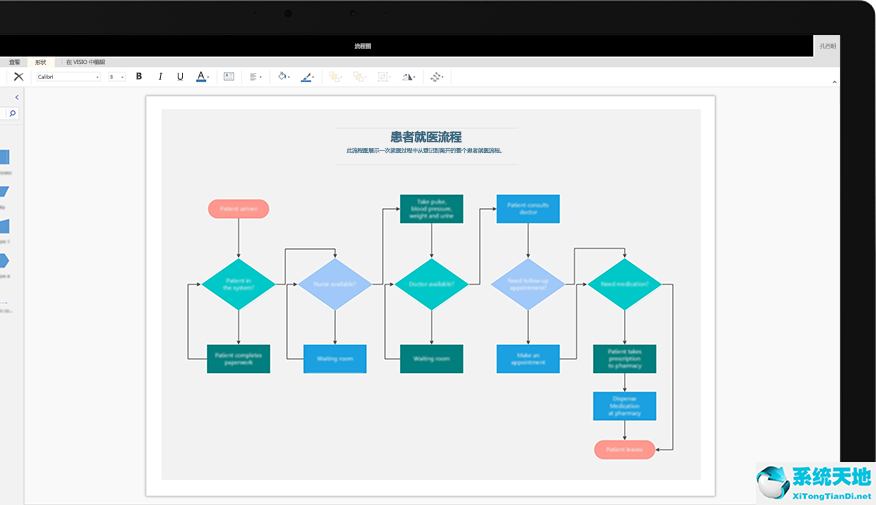The image size is (876, 505).
Task: Select the hexagon preparation shape in stencil
Action: coord(3,260)
